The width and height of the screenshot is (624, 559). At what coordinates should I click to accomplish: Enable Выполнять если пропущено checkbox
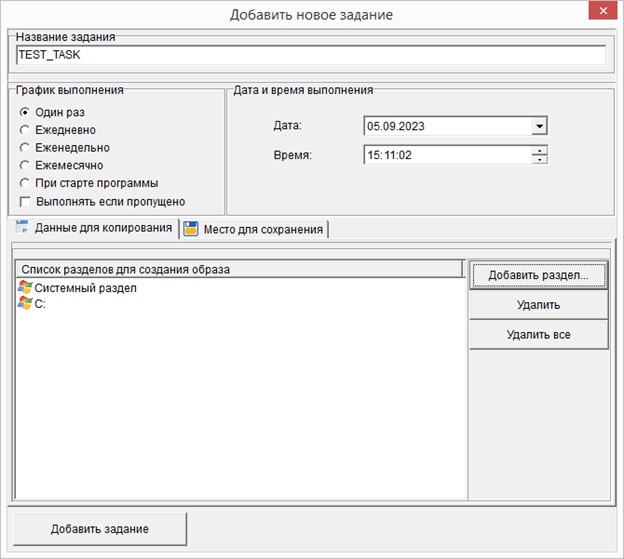(25, 202)
